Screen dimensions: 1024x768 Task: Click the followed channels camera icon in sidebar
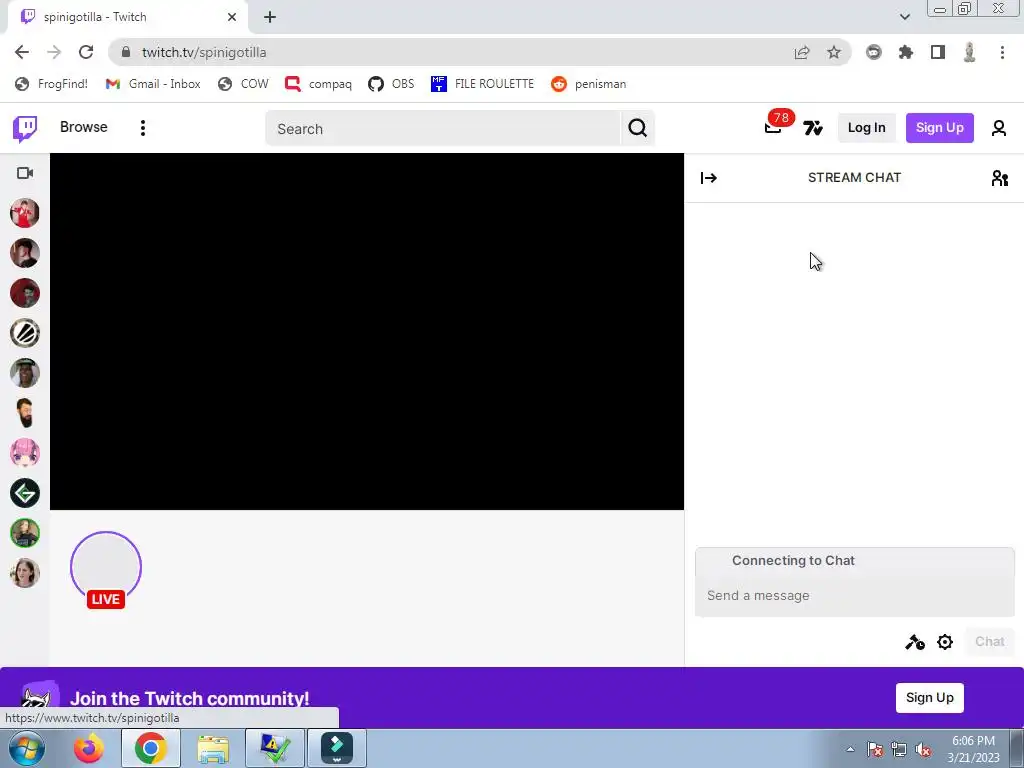(x=25, y=173)
